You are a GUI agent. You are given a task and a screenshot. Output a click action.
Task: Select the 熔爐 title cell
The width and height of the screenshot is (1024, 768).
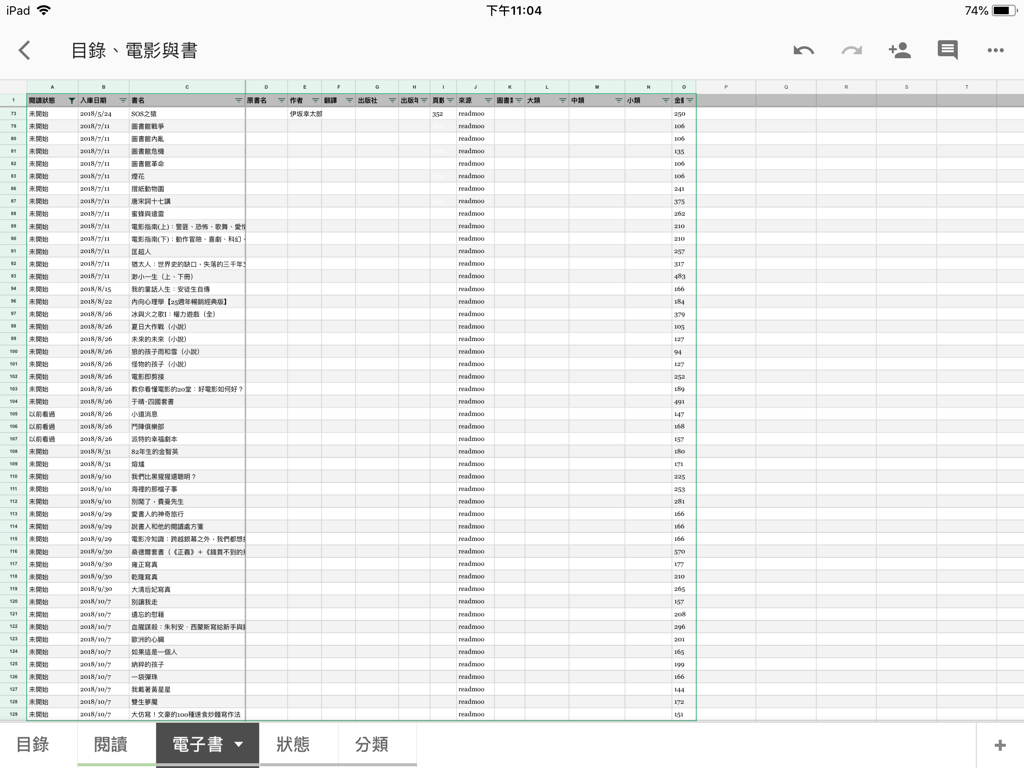click(187, 464)
